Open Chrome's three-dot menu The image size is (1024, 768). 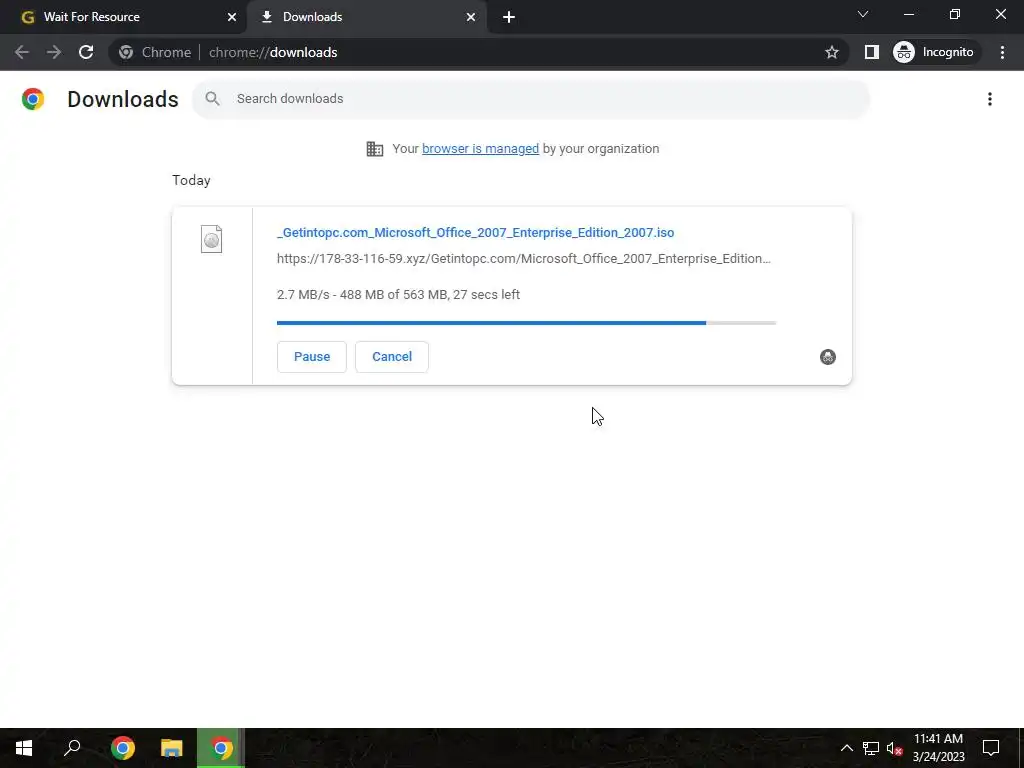click(1002, 52)
